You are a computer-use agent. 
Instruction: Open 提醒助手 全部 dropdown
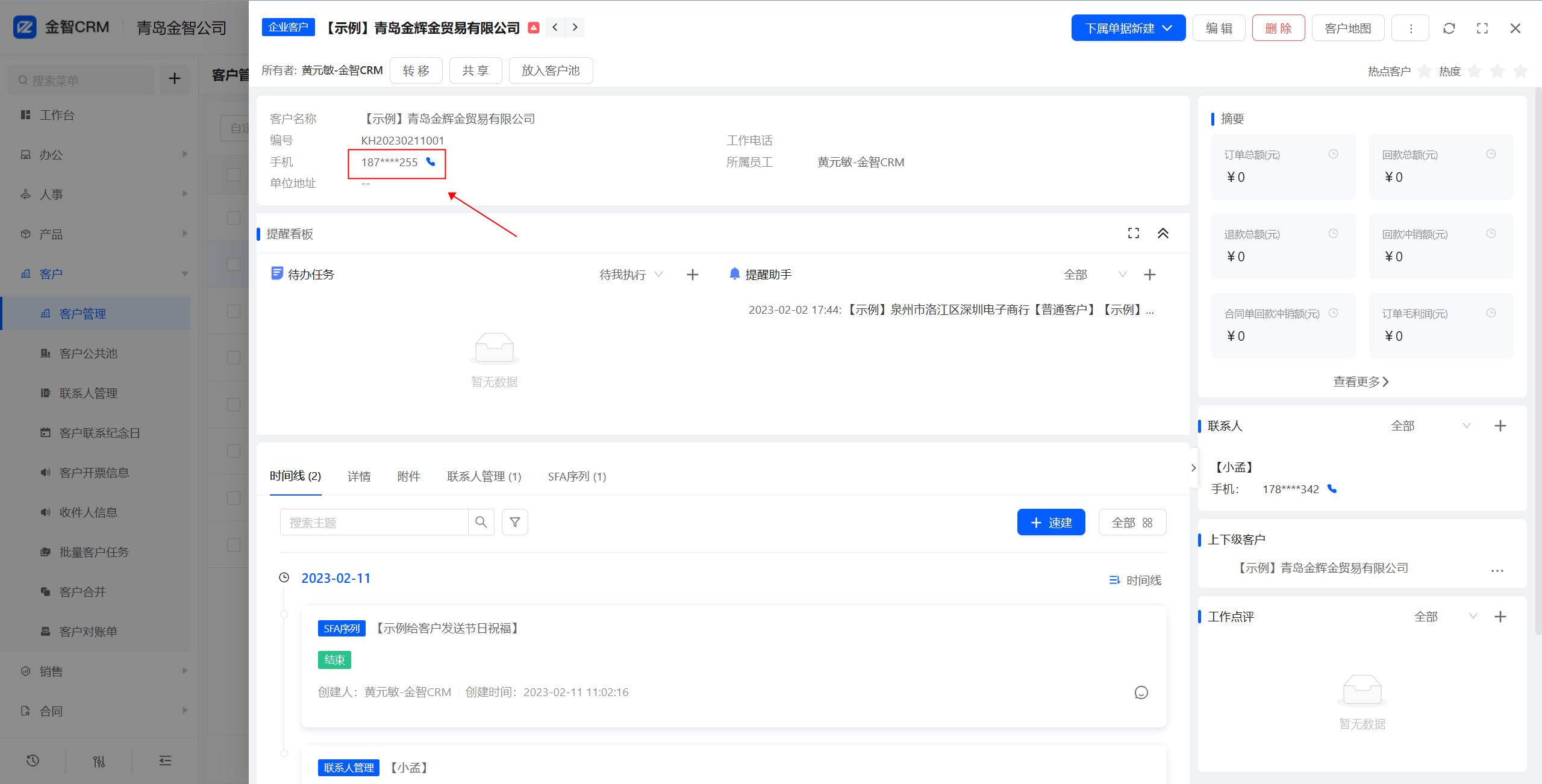pos(1095,275)
